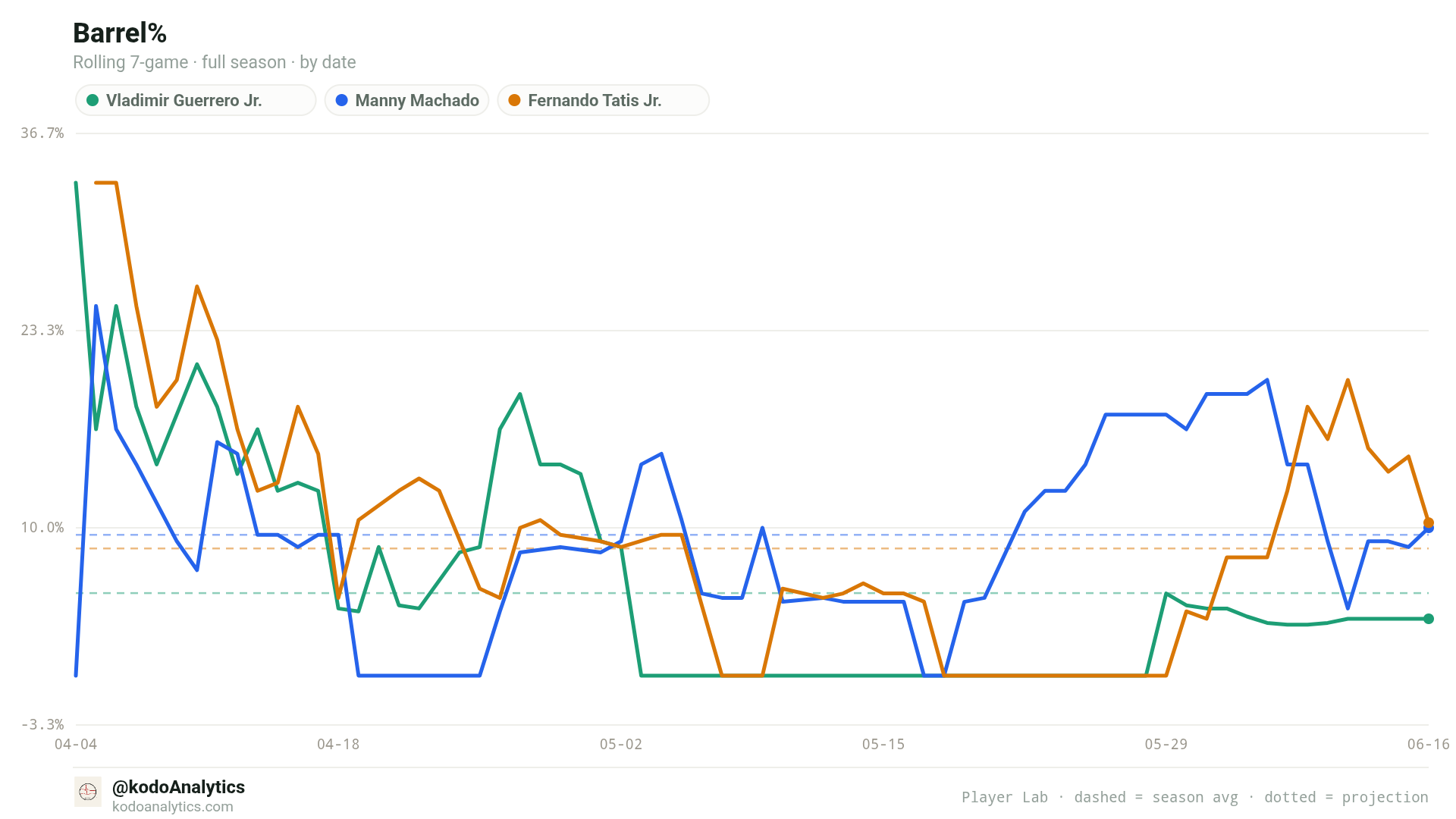Screen dimensions: 1456x819
Task: Click the 10.0% y-axis label
Action: coord(42,528)
